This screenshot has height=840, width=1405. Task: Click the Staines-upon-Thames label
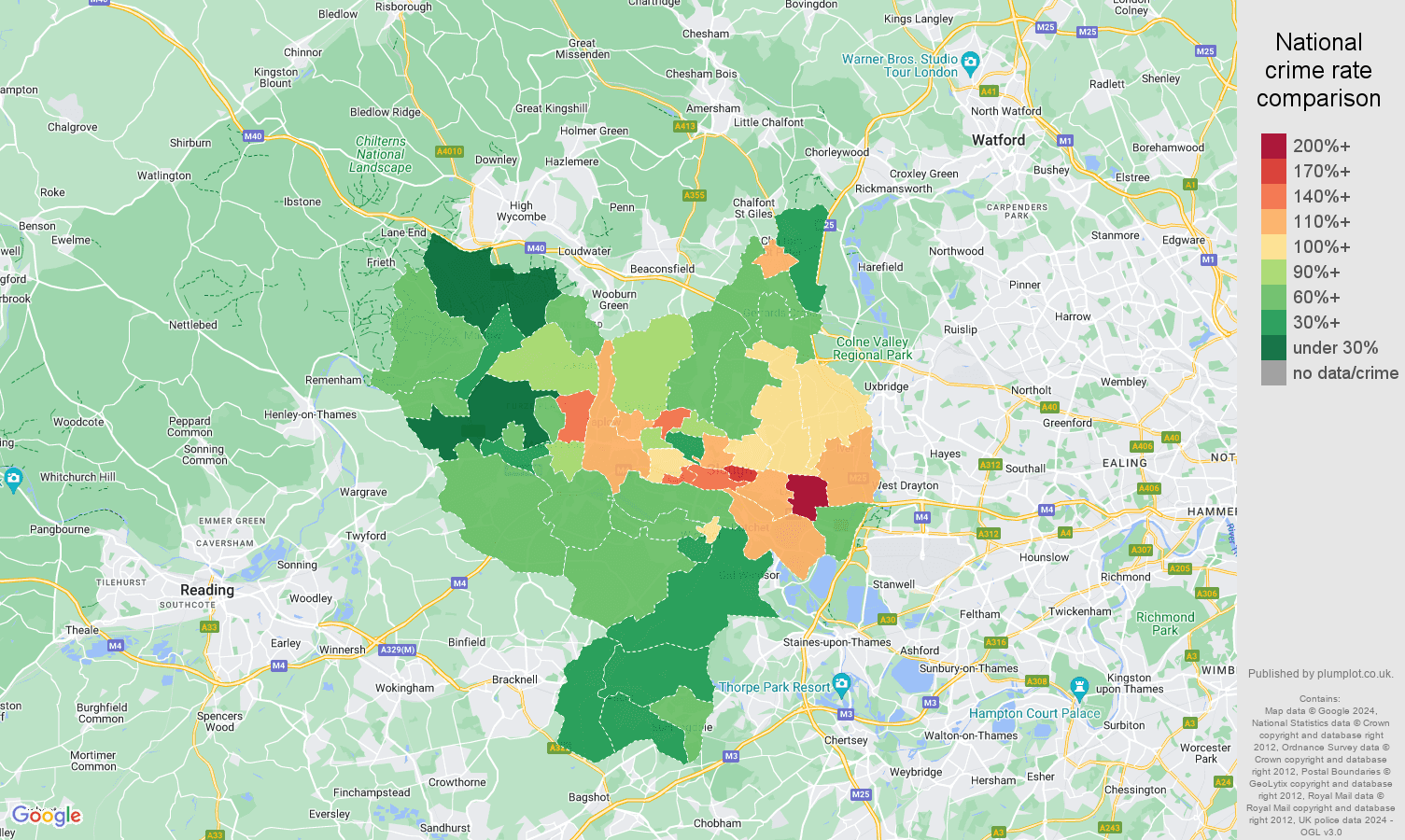[x=837, y=642]
